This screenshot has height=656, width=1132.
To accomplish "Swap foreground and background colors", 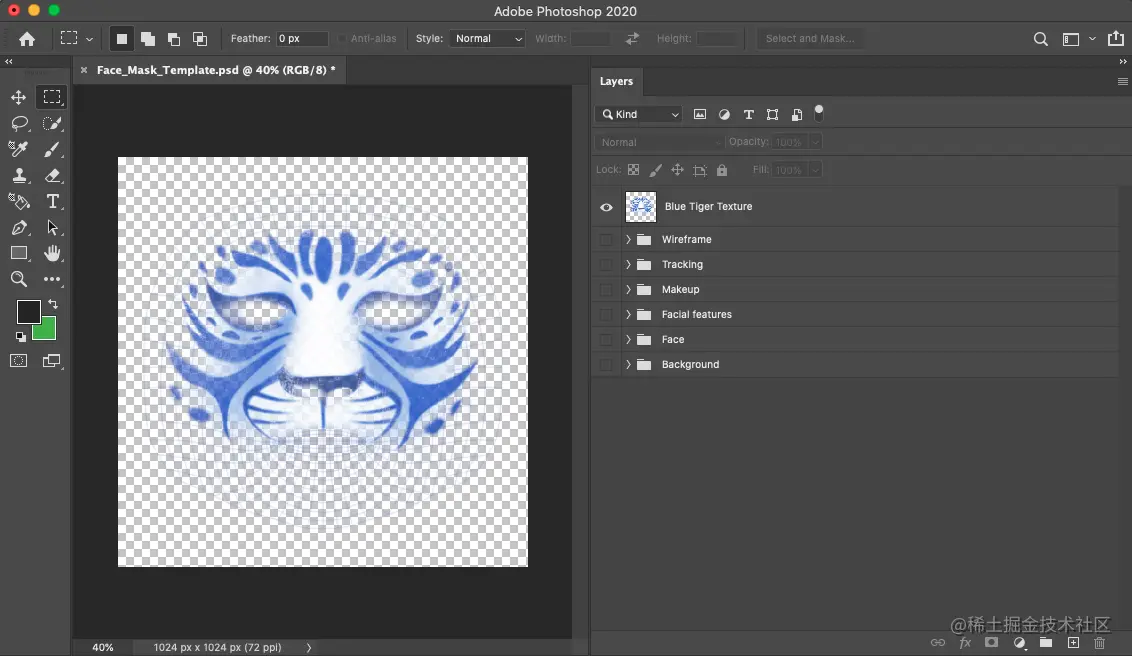I will point(53,304).
